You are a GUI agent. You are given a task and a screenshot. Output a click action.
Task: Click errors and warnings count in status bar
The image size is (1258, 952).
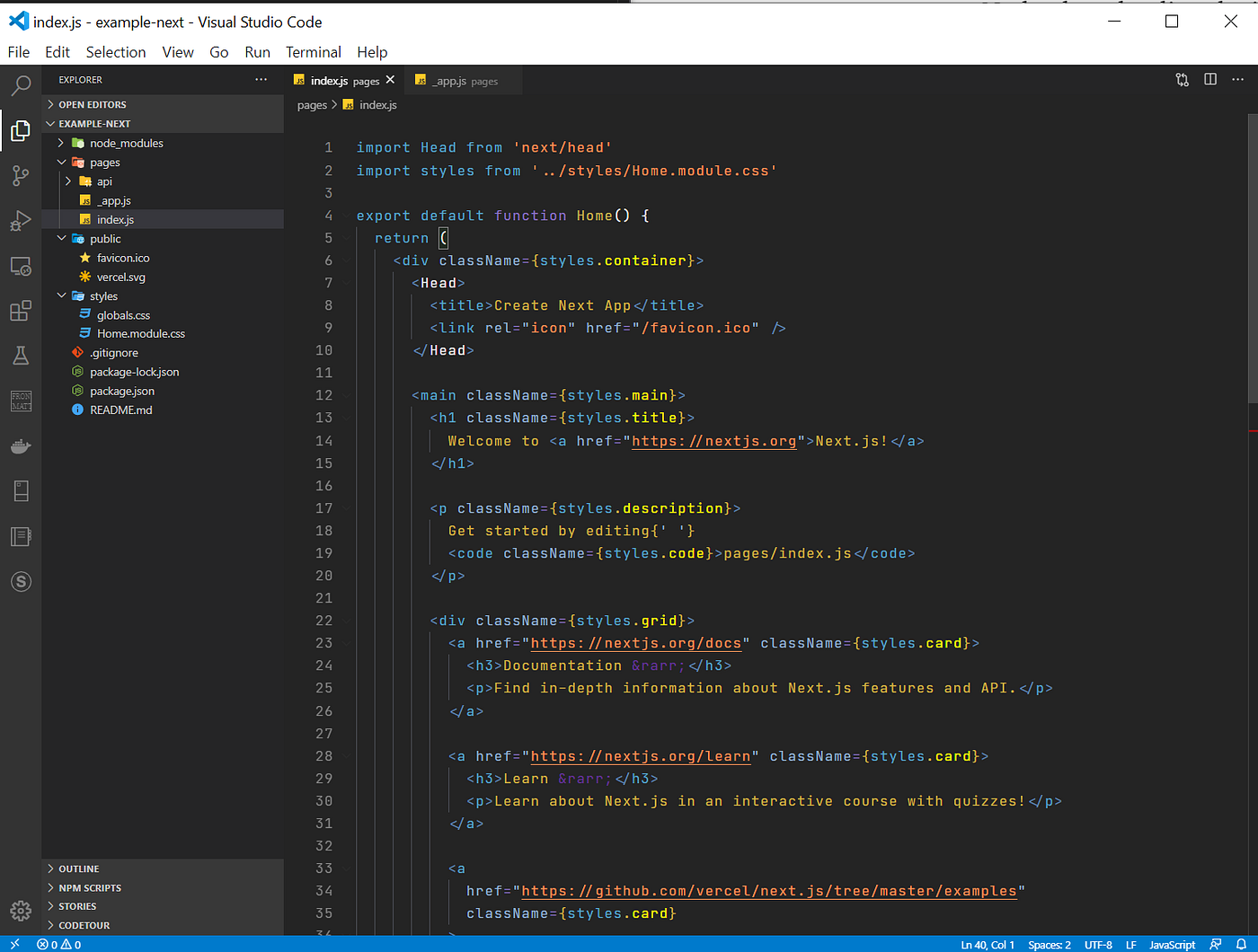tap(59, 944)
